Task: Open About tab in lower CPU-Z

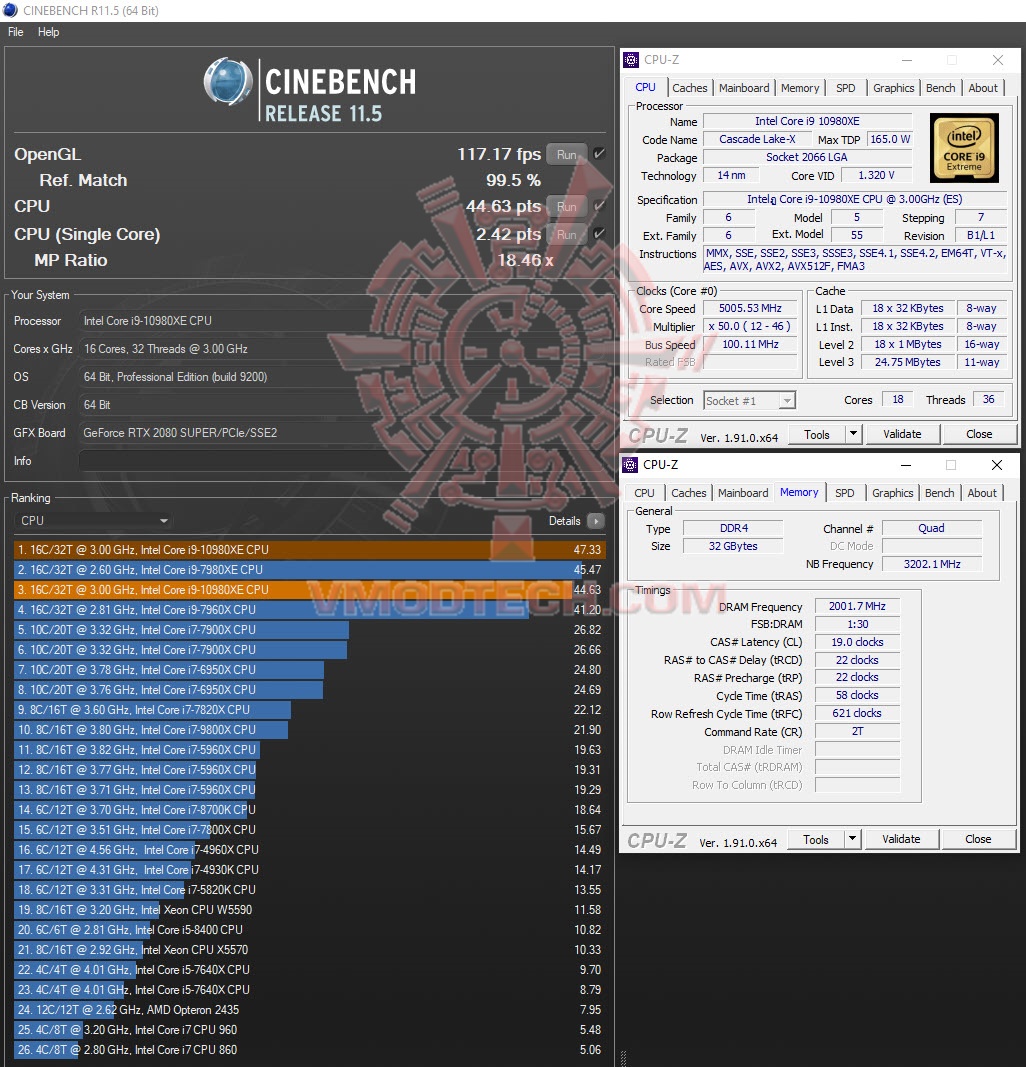Action: coord(982,493)
